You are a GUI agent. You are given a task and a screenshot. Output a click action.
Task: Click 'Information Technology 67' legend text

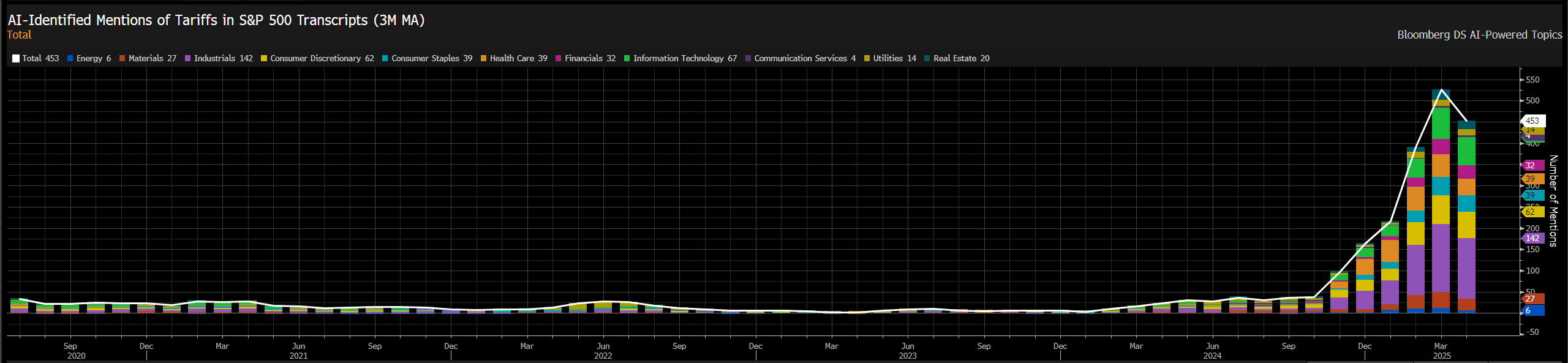685,59
